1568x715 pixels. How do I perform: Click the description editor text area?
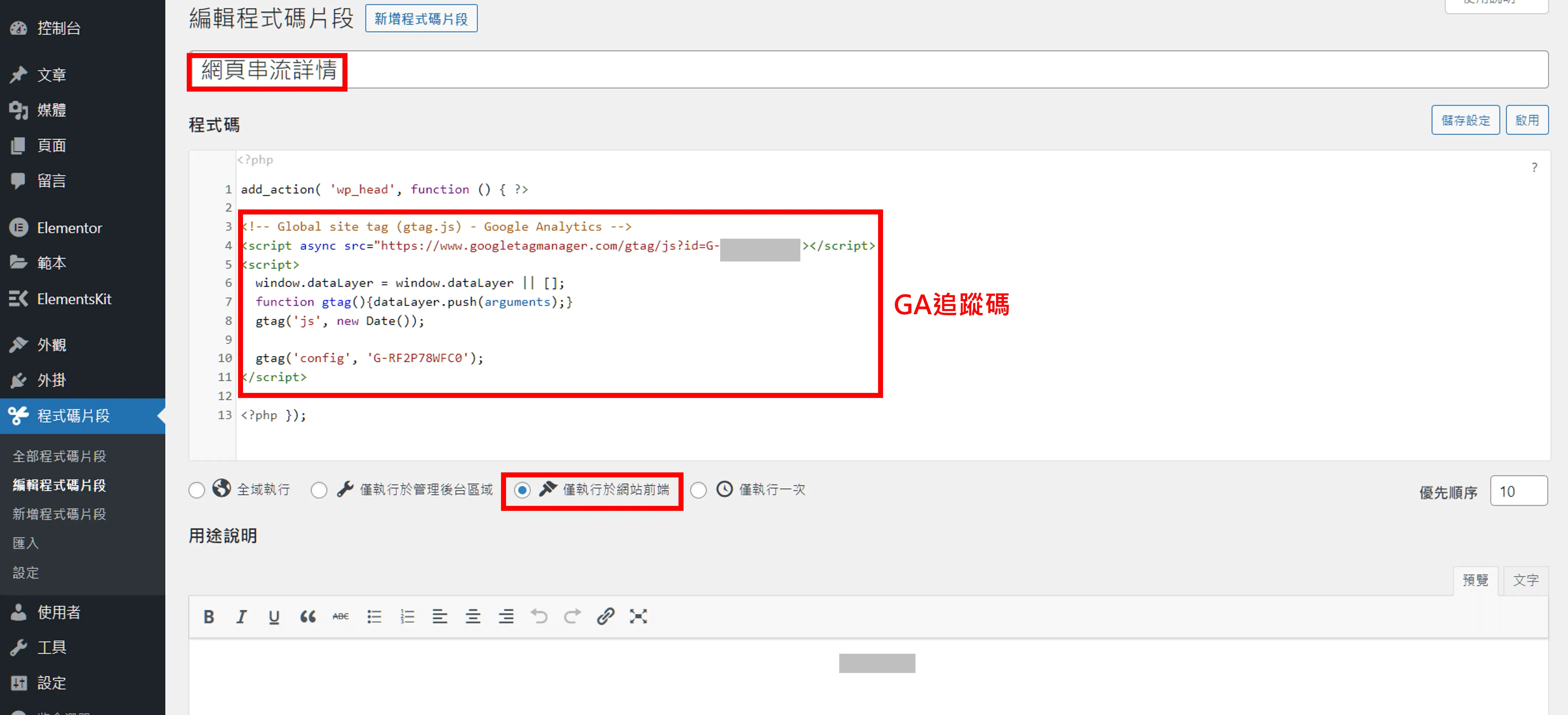tap(868, 677)
